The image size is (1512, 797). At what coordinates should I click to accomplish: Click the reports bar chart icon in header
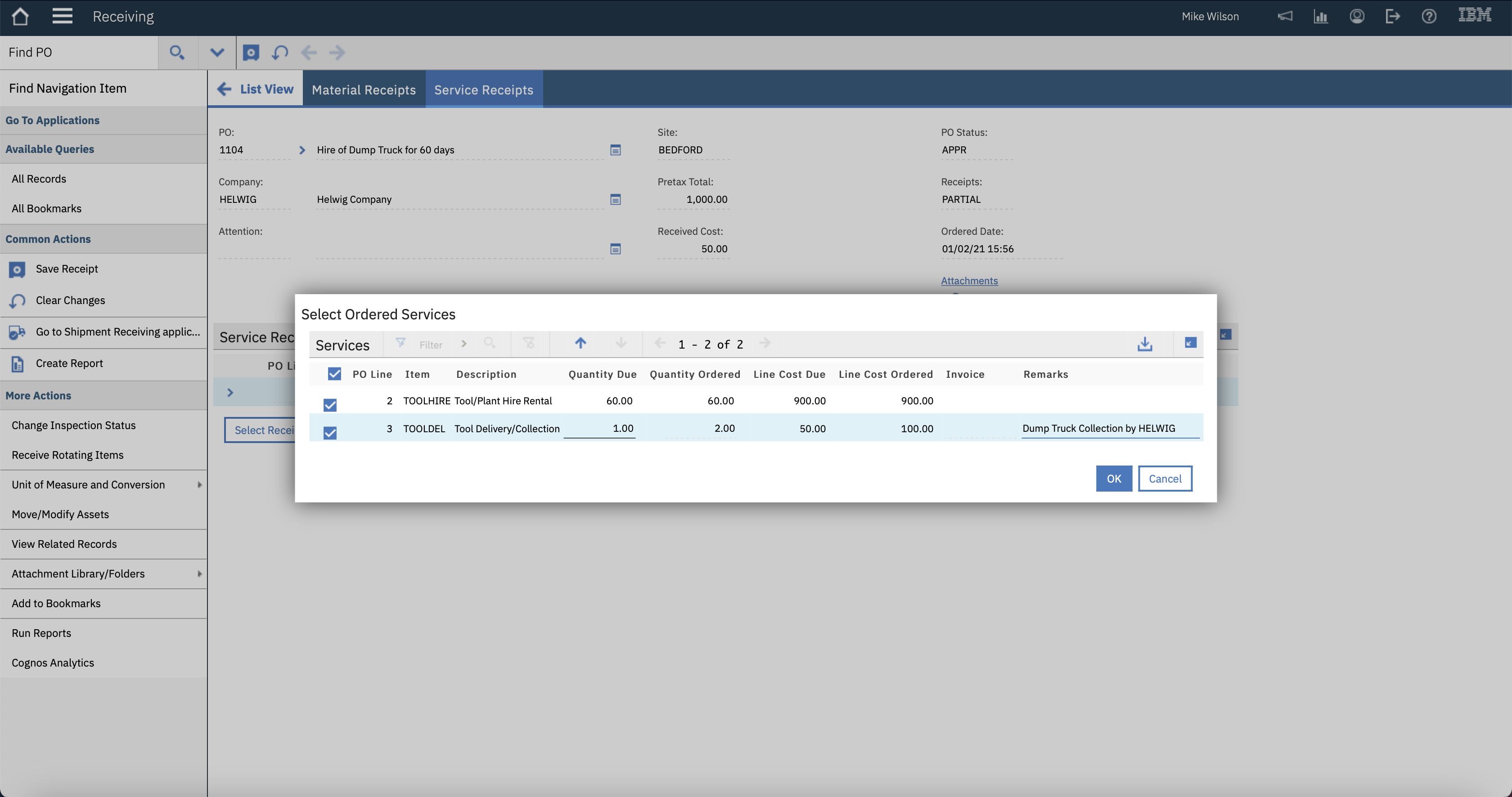click(1321, 16)
